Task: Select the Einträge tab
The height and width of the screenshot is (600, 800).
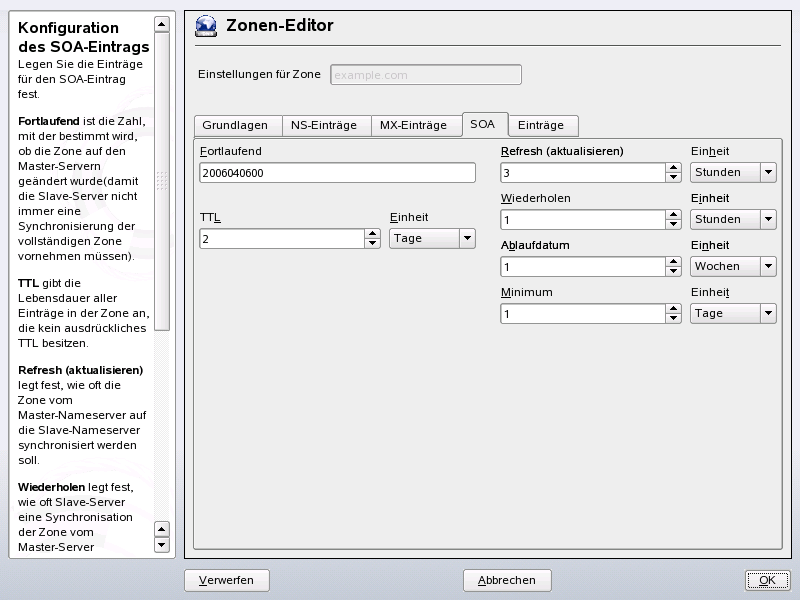Action: 542,125
